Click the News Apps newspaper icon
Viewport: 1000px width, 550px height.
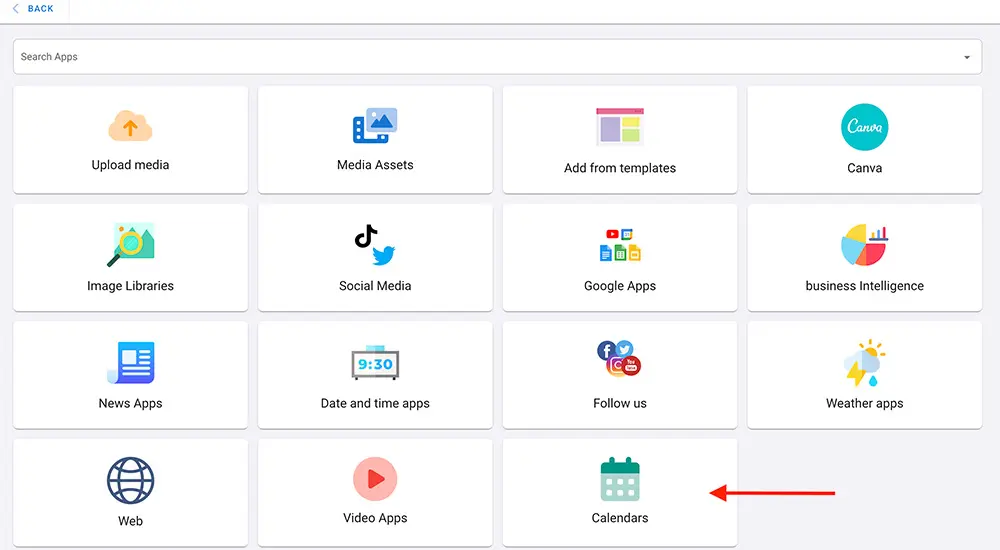click(130, 363)
